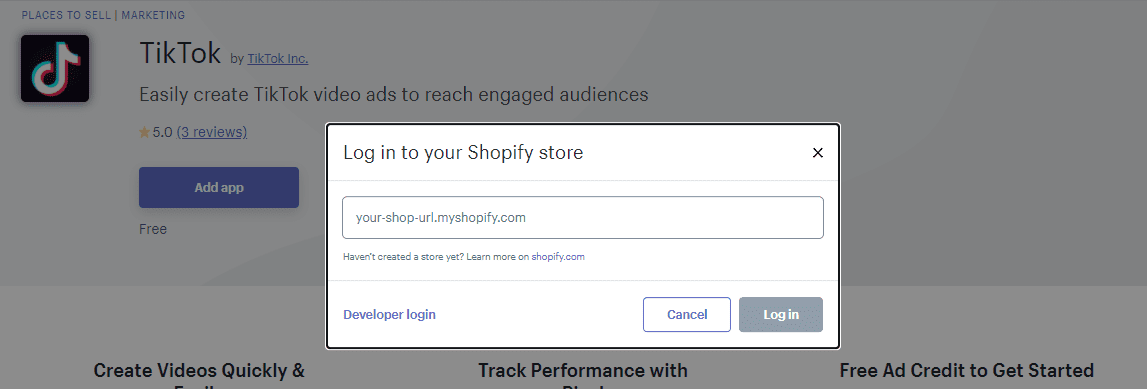Open the 3 reviews link
Screen dimensions: 1147x389
point(212,132)
